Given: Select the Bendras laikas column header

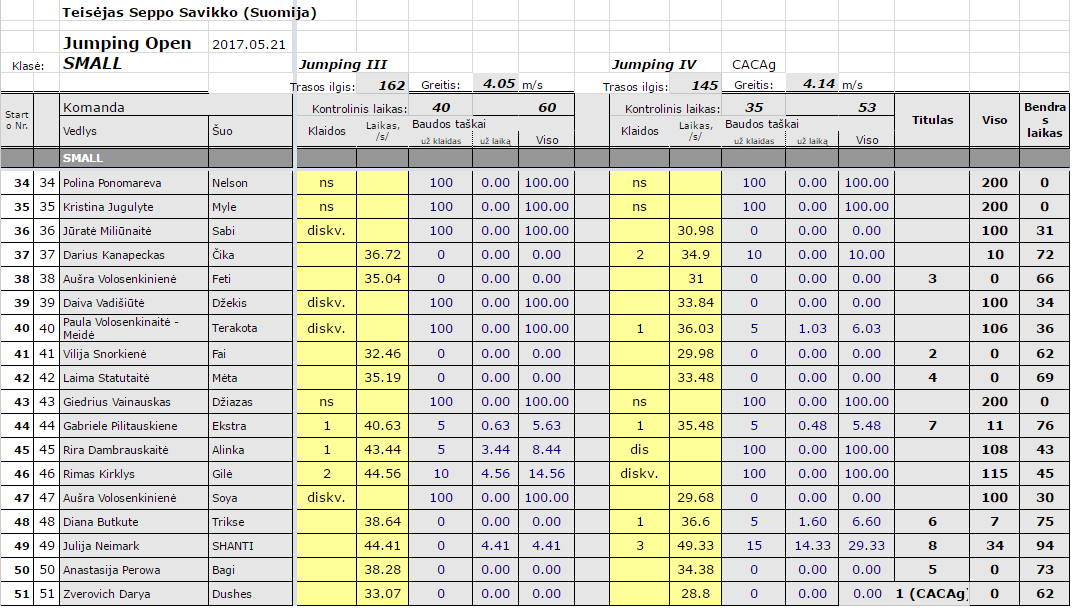Looking at the screenshot, I should tap(1043, 120).
